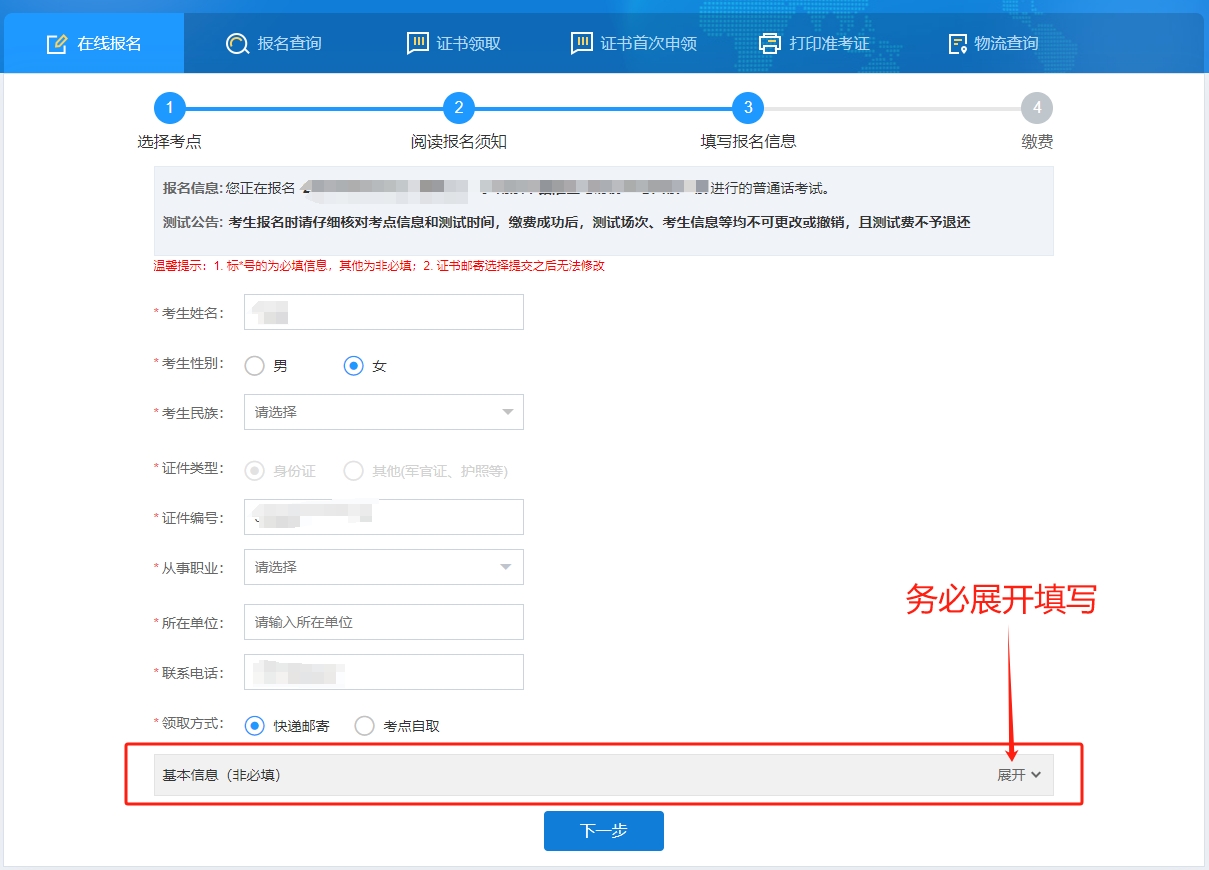Select 女 gender radio button
Viewport: 1209px width, 870px height.
tap(353, 366)
